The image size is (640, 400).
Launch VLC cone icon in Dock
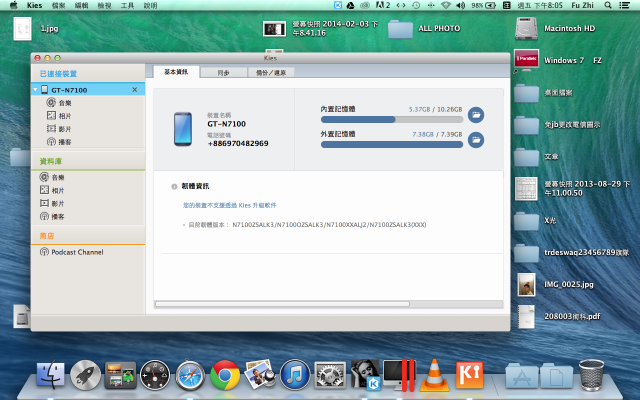pyautogui.click(x=434, y=375)
